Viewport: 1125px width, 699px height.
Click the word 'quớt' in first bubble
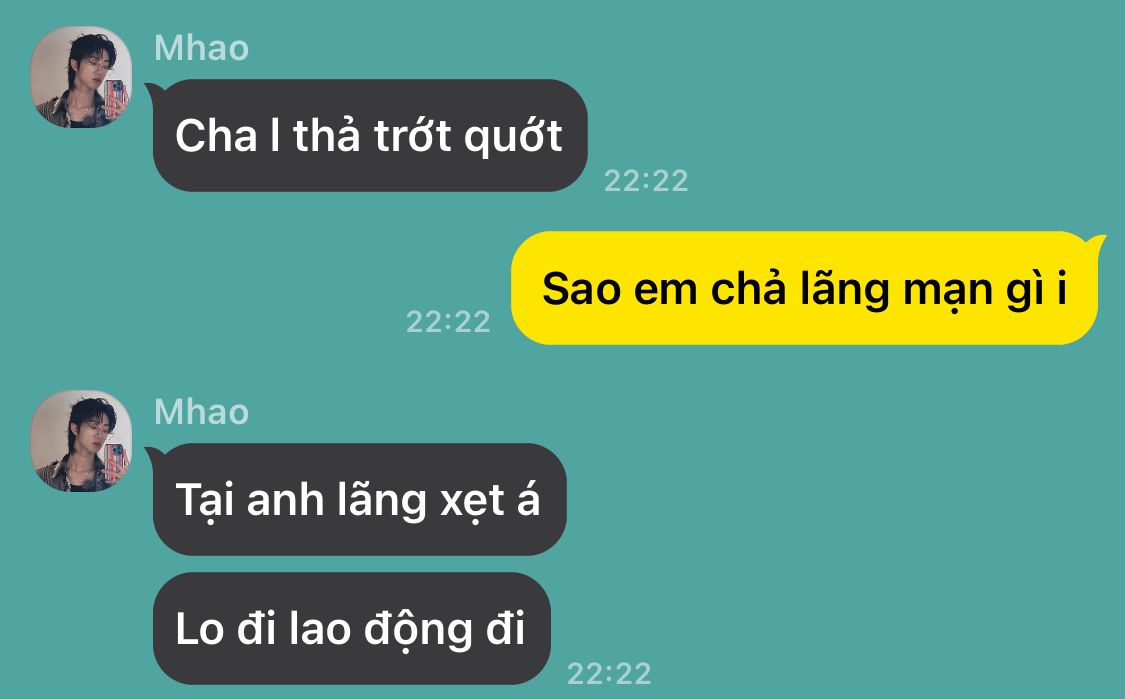coord(513,136)
